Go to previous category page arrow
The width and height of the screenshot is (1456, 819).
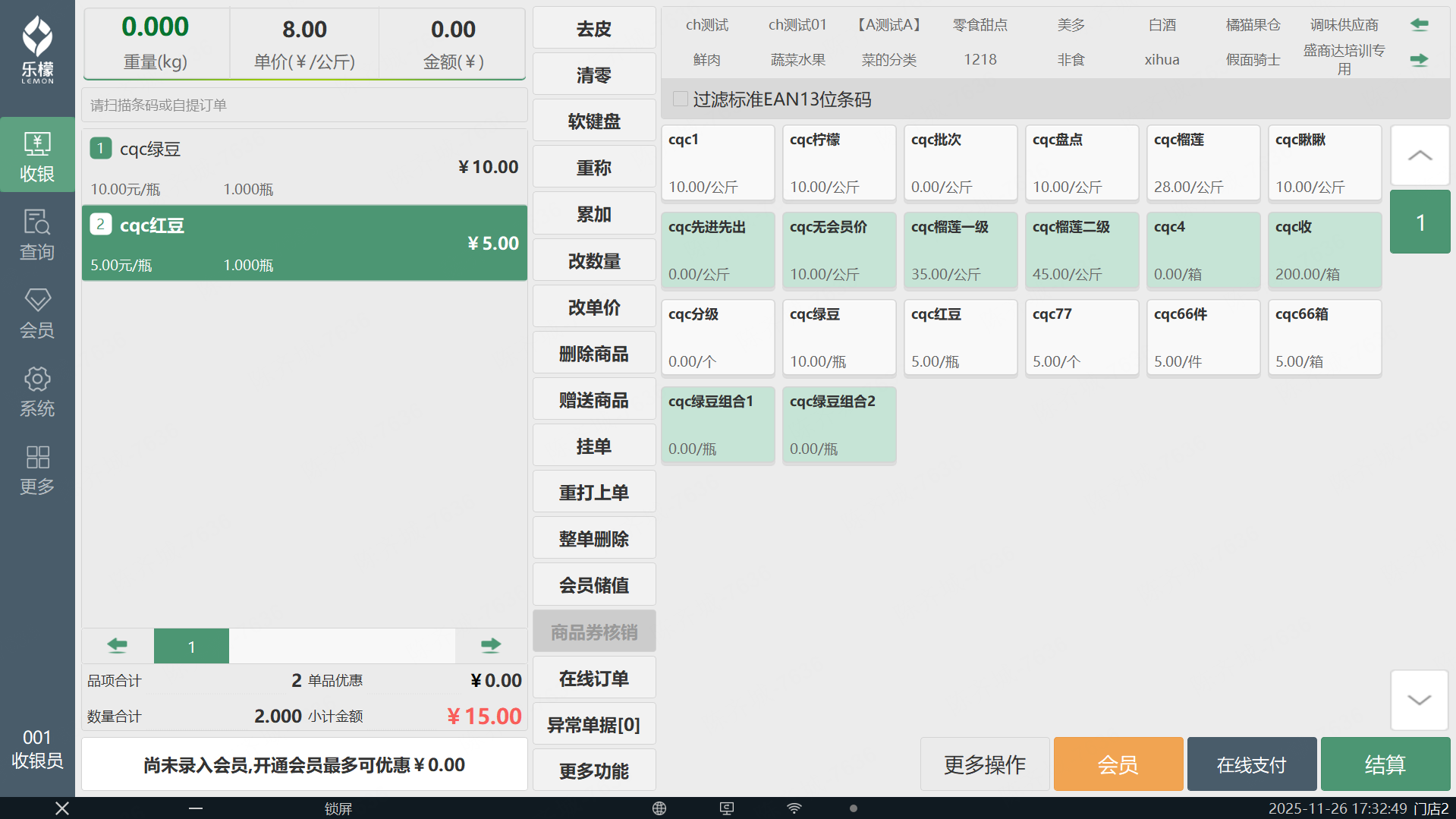pos(1419,25)
